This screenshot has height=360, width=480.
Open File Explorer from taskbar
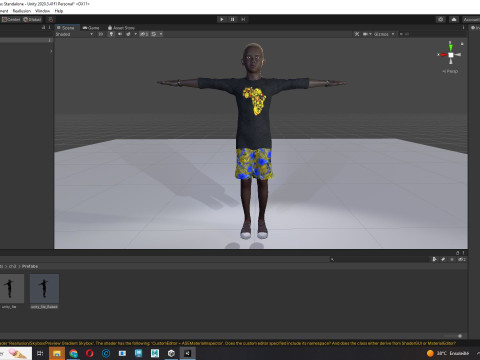click(x=57, y=353)
